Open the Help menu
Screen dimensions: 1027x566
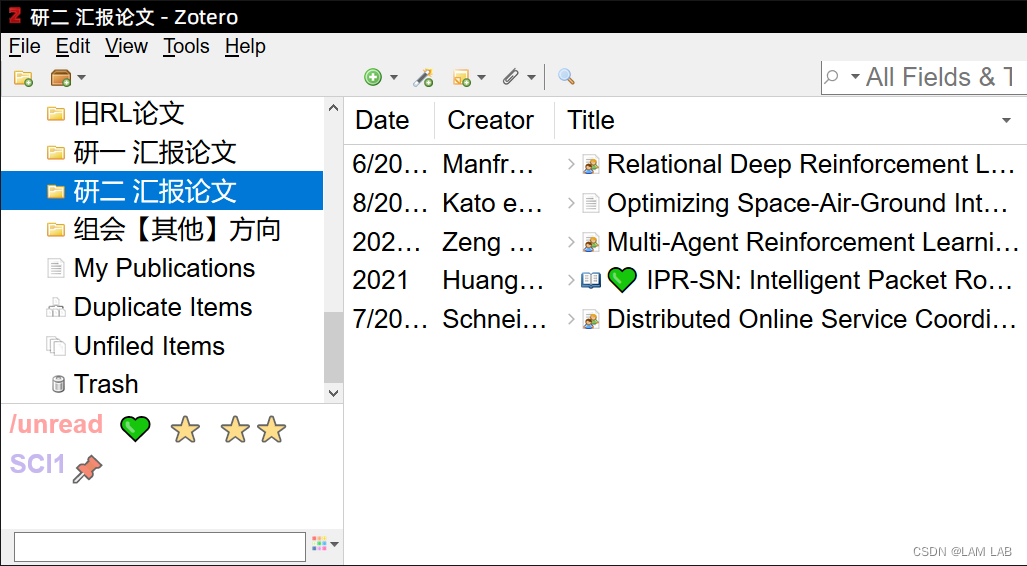coord(245,47)
